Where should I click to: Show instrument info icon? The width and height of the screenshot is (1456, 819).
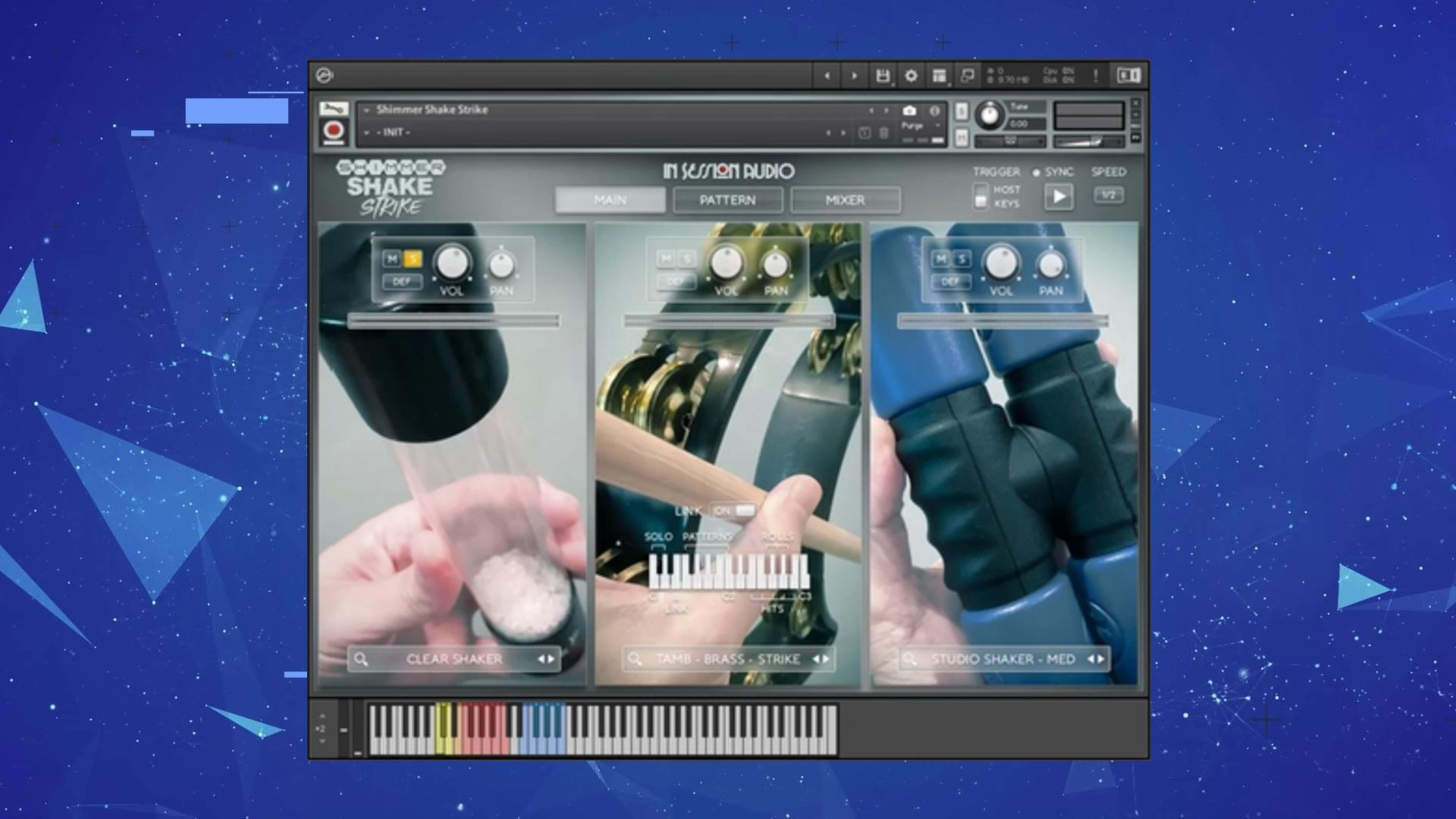click(935, 111)
